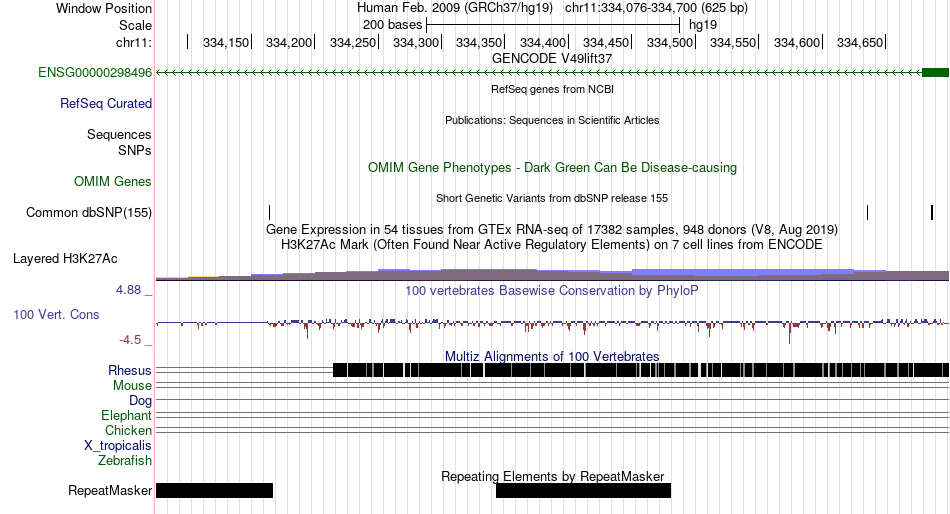The width and height of the screenshot is (950, 514).
Task: Click the chr11:334,076-334,700 position text
Action: (656, 8)
